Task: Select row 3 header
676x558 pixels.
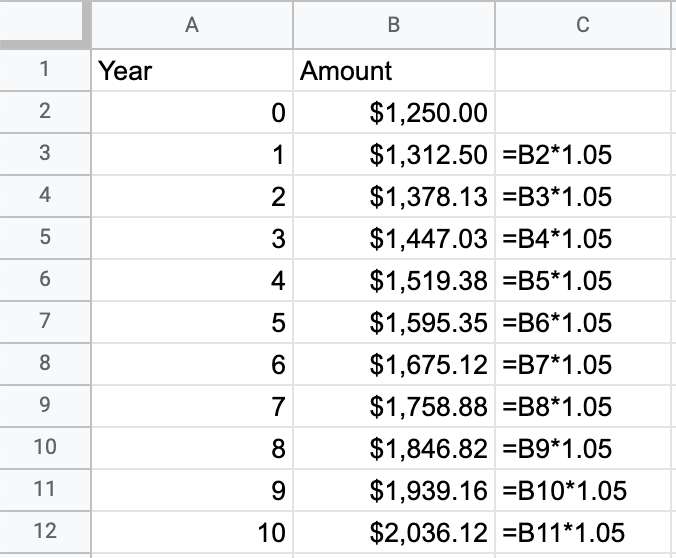Action: 45,154
